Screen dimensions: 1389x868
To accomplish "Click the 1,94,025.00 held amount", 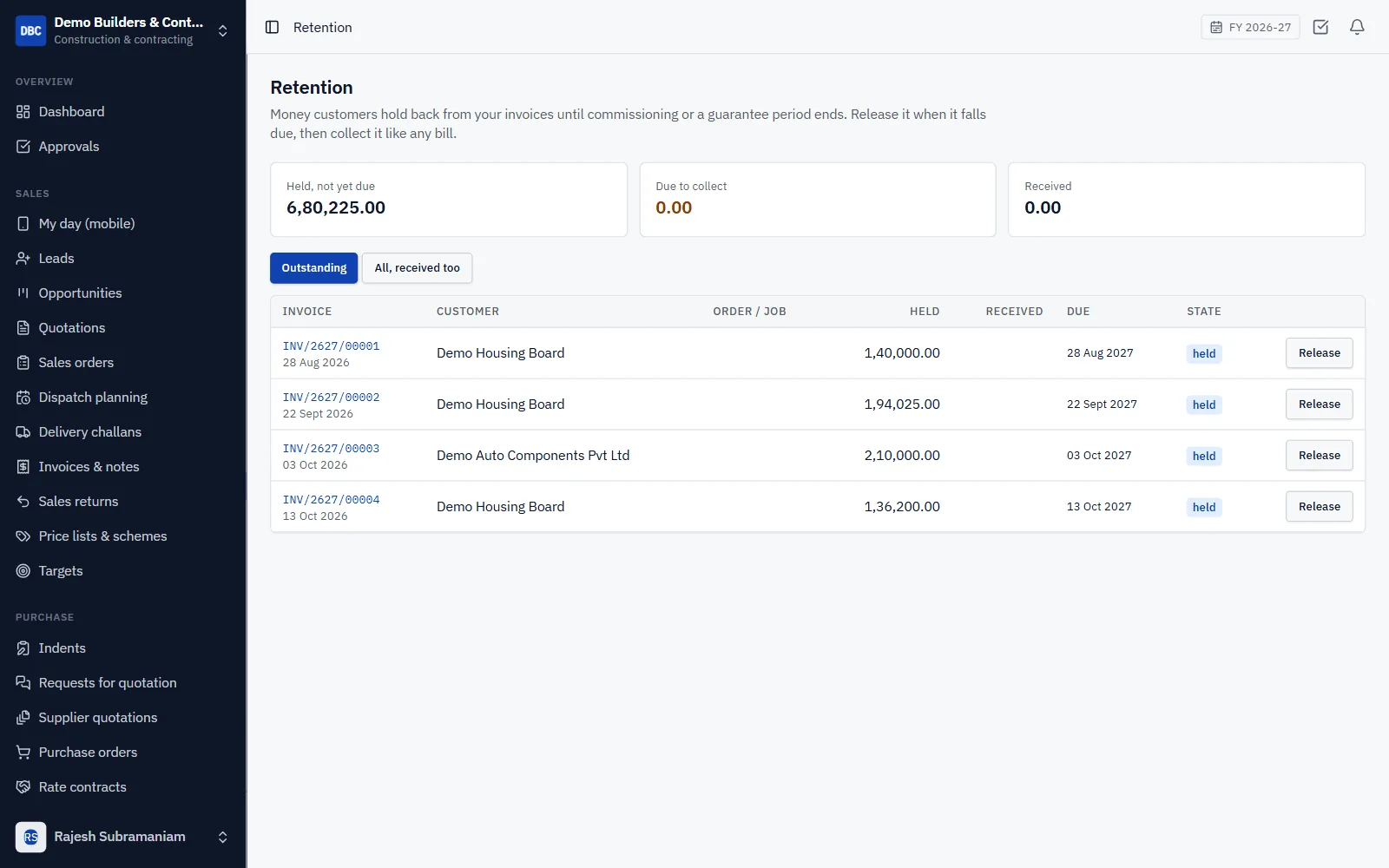I will (902, 404).
